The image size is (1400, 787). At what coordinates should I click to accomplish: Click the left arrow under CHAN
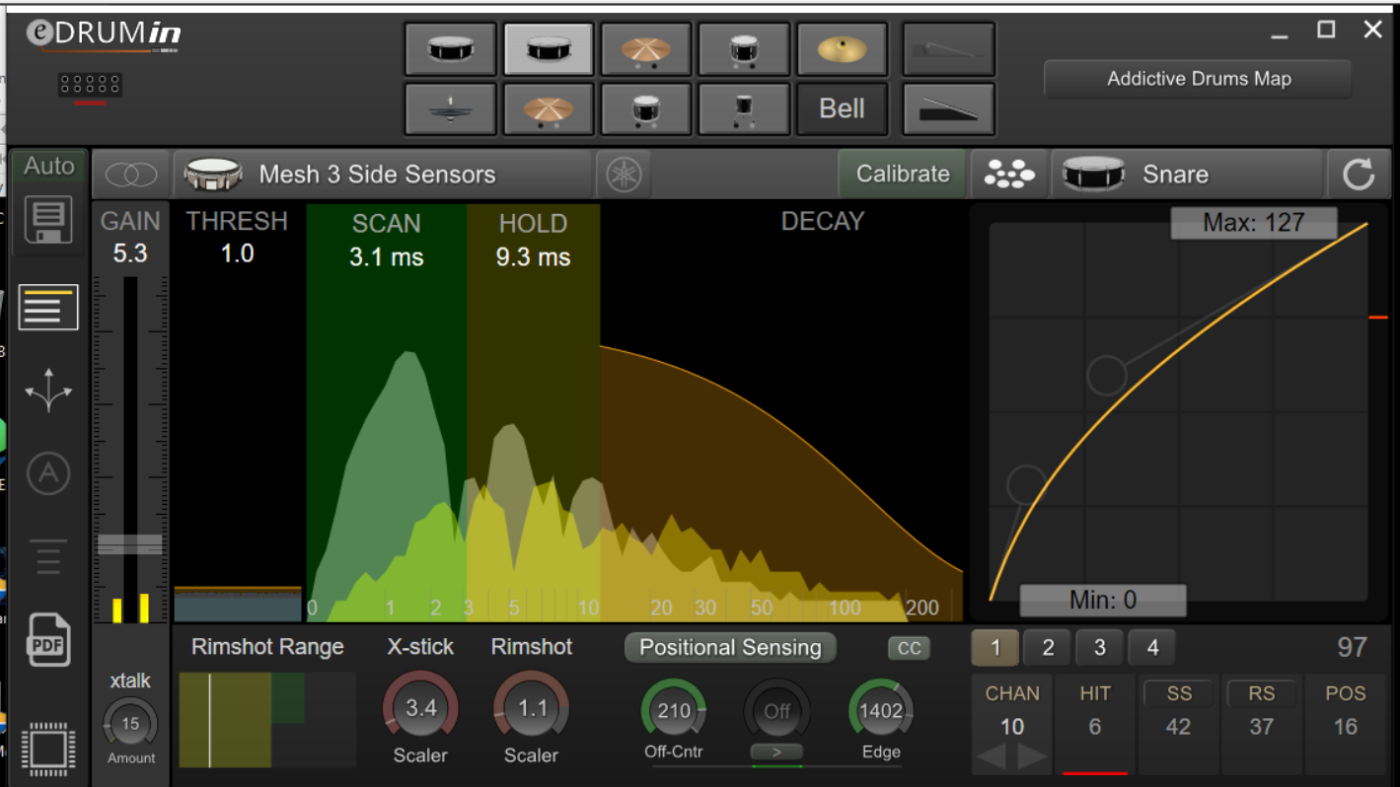992,757
